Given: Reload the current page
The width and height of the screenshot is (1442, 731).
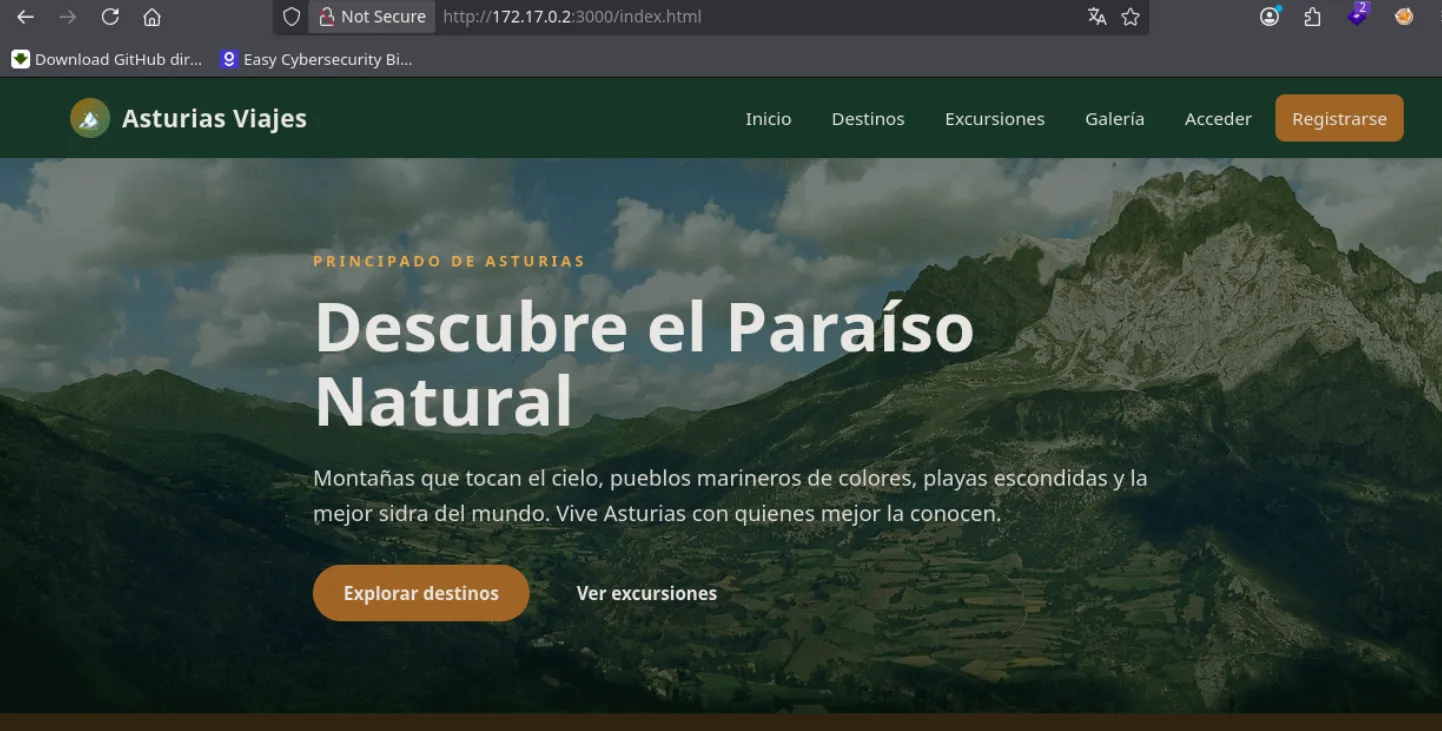Looking at the screenshot, I should [x=110, y=17].
